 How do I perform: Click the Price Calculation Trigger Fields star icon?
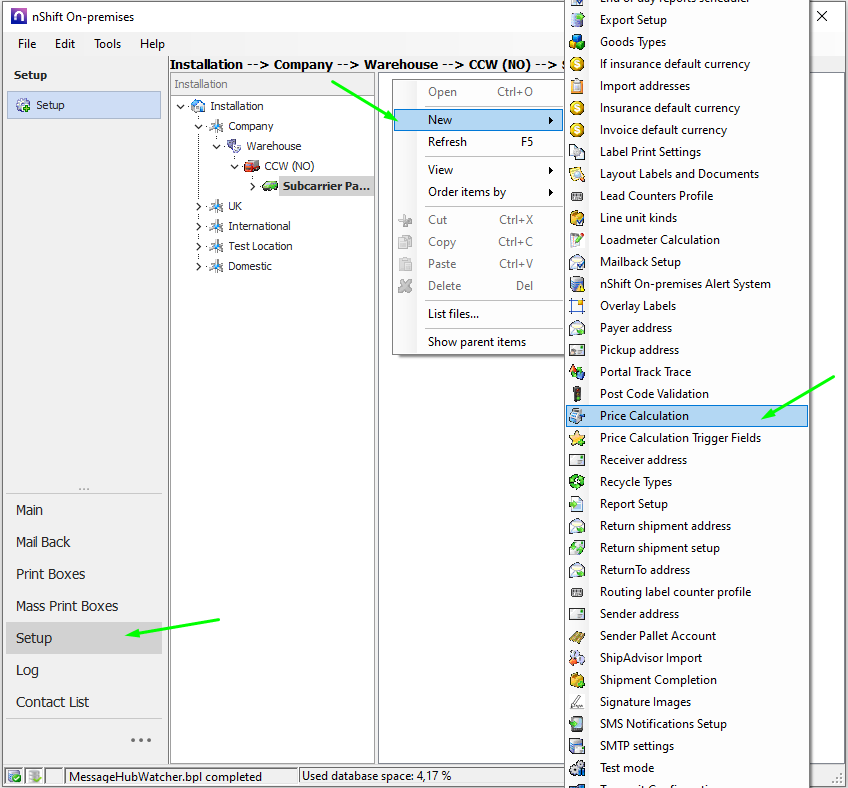pos(577,438)
